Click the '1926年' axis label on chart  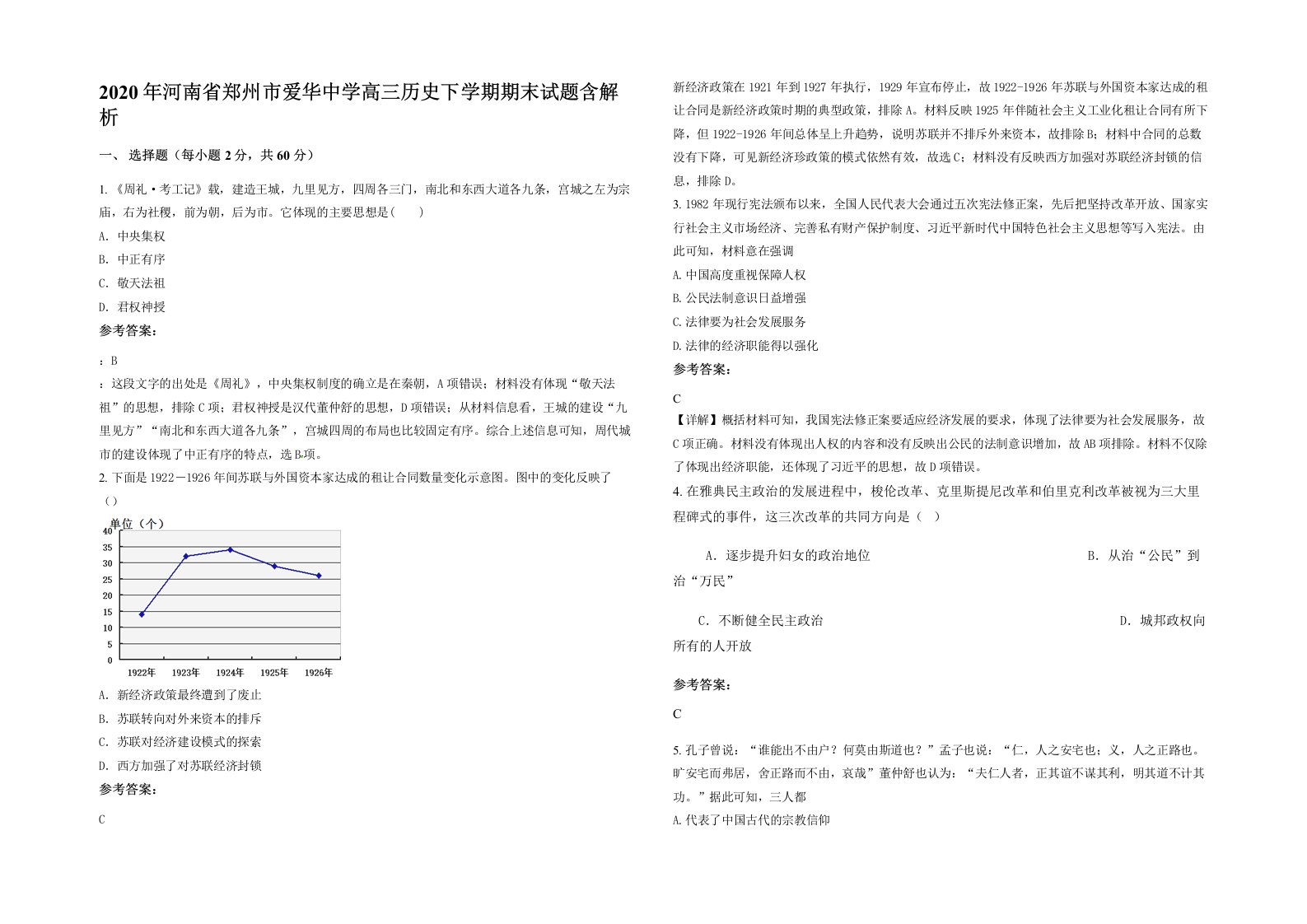pos(319,672)
